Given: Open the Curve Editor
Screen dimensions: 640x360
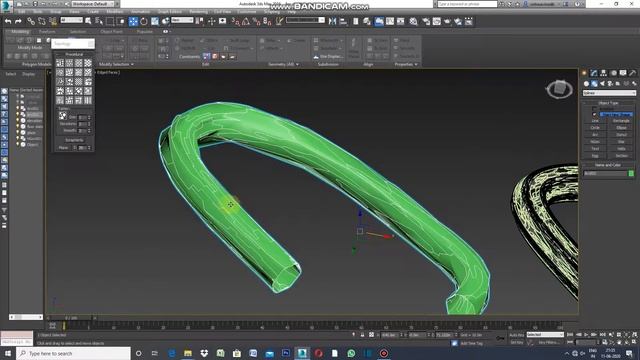Looking at the screenshot, I should (390, 21).
